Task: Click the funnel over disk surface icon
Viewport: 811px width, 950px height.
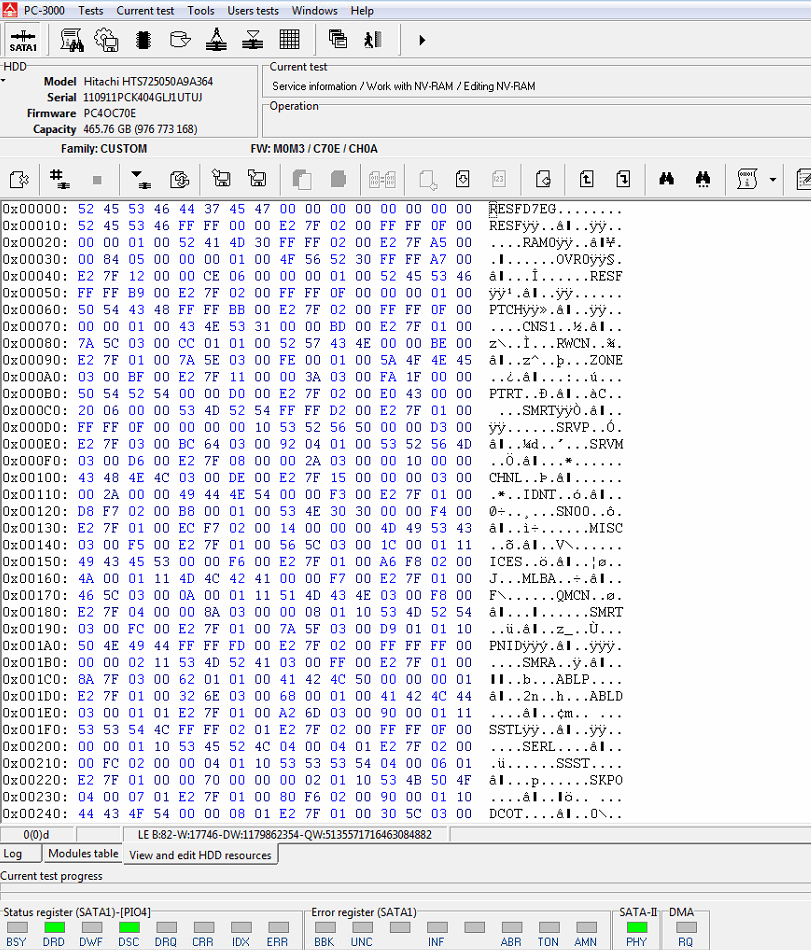Action: pos(253,40)
